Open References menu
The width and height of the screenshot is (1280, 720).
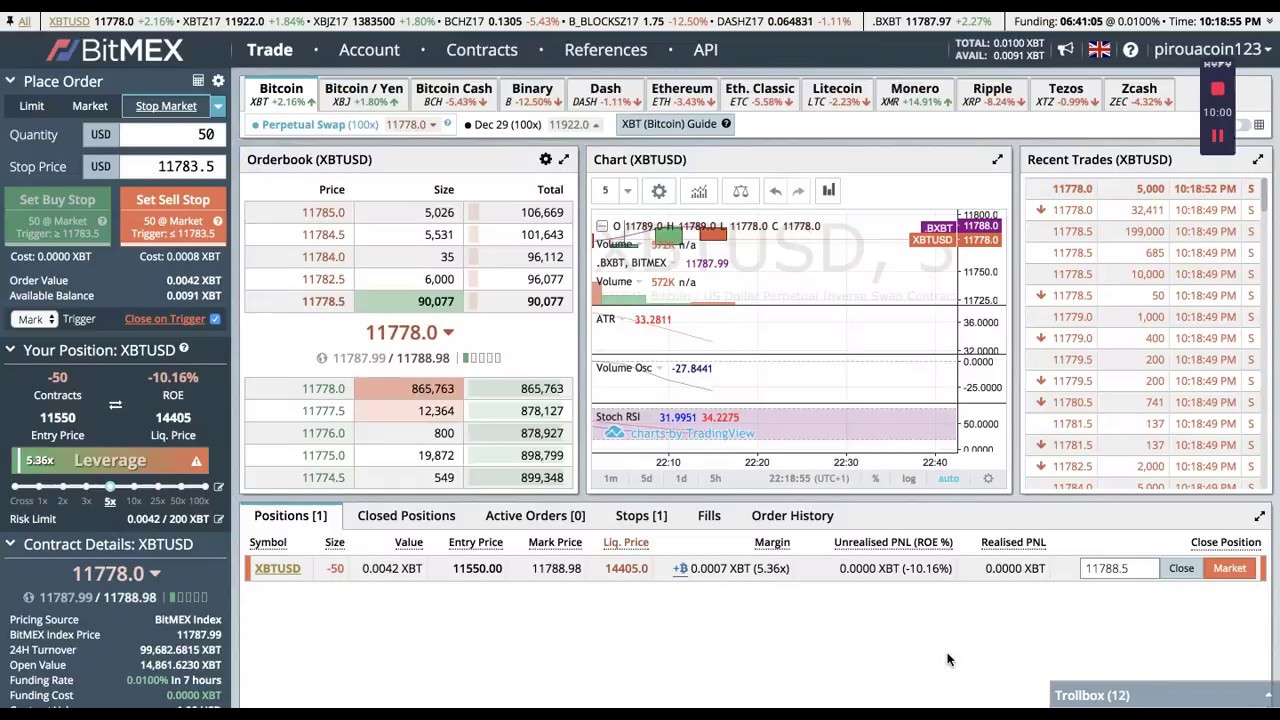(x=606, y=49)
